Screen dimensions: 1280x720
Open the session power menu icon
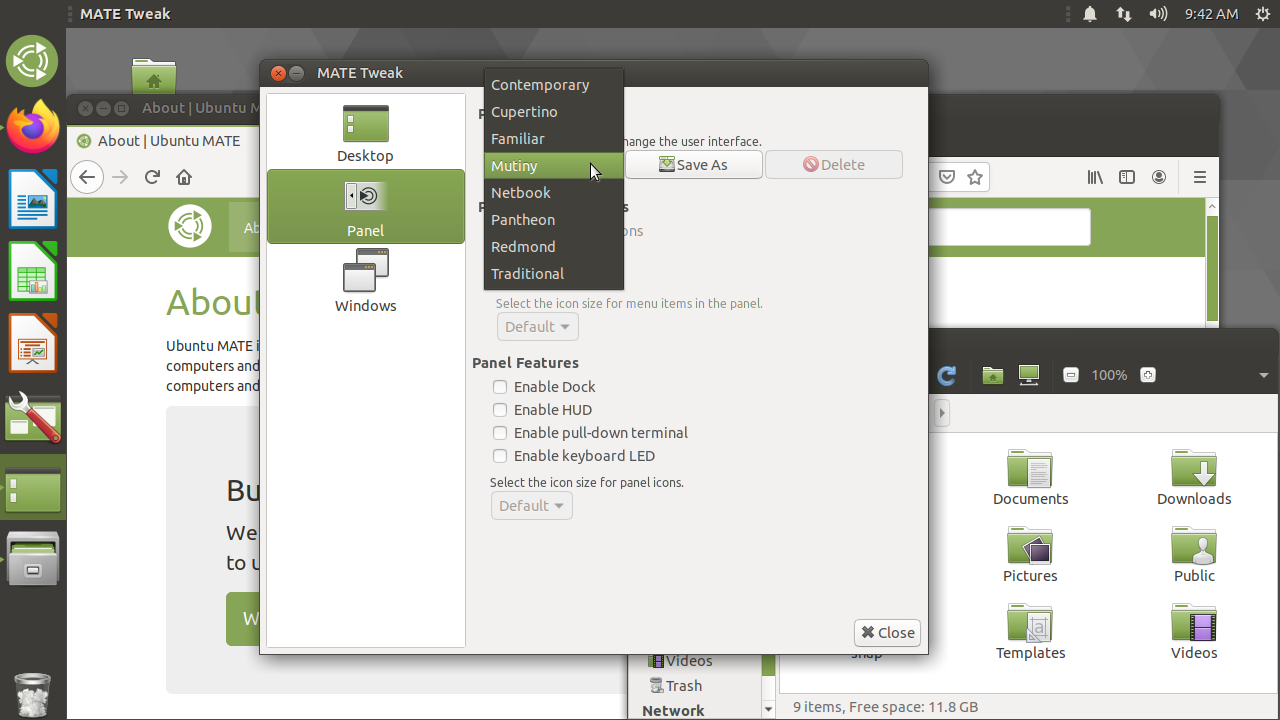pyautogui.click(x=1263, y=14)
